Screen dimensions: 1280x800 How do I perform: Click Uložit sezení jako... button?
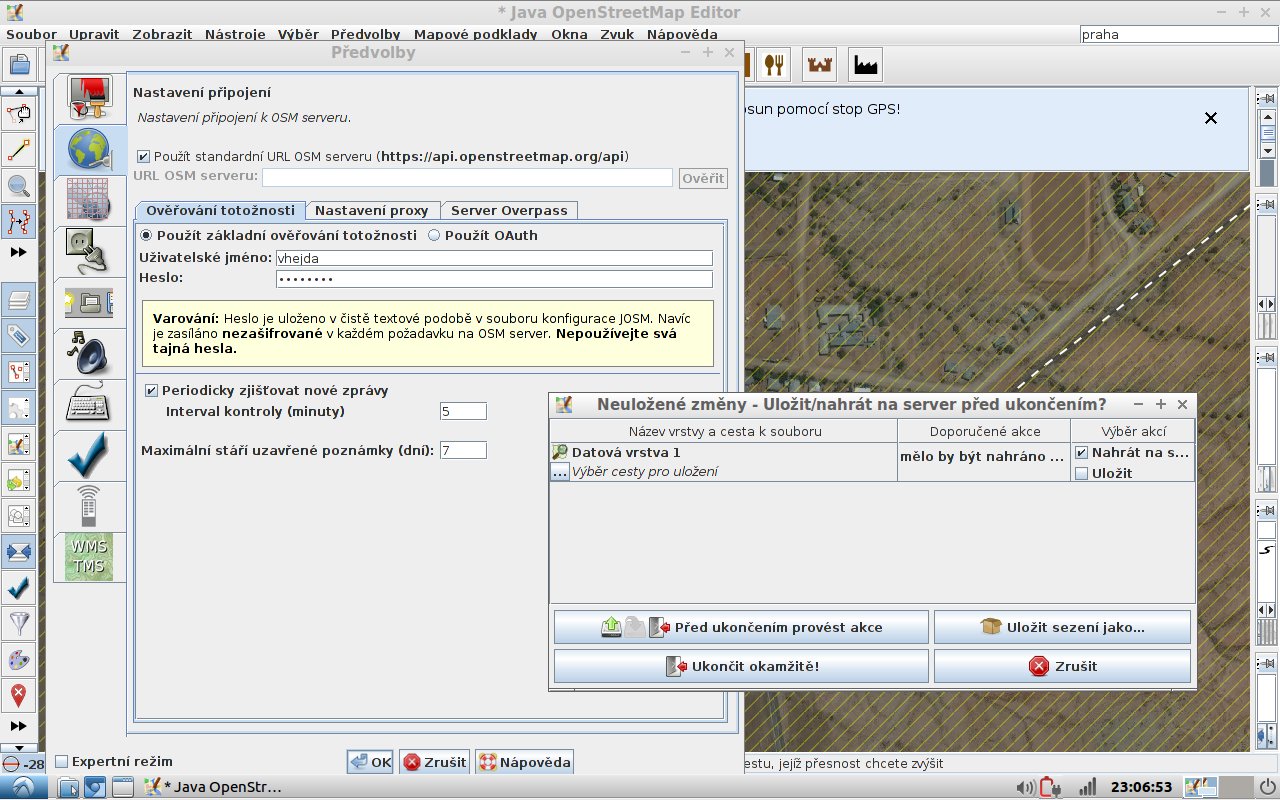pos(1062,628)
